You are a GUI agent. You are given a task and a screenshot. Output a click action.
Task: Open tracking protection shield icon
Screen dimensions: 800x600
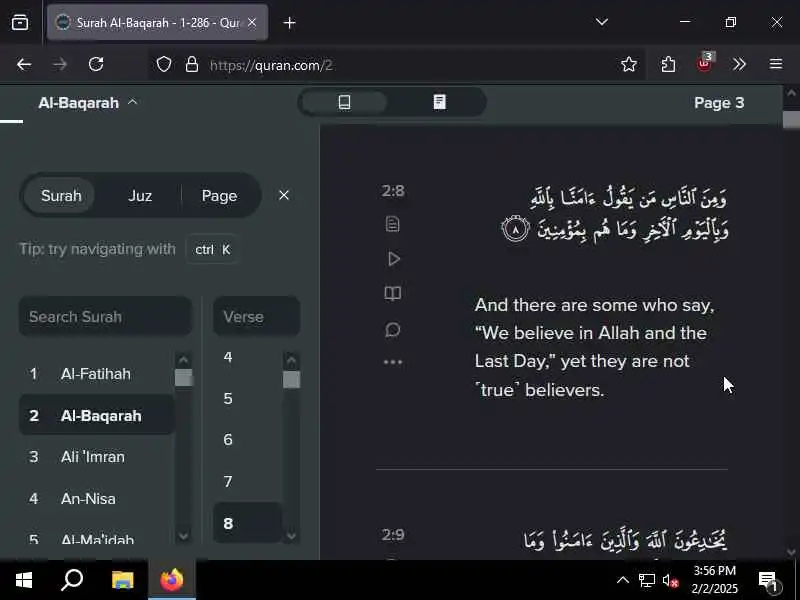[163, 64]
